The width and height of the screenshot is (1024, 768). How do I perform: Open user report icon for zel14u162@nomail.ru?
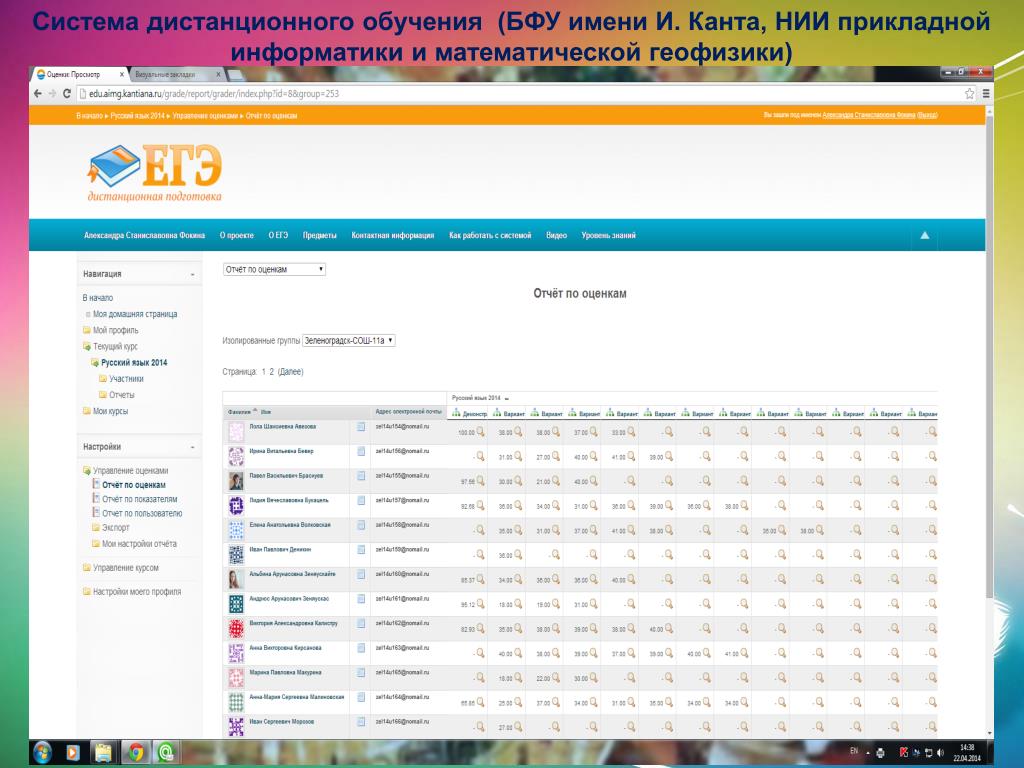[x=361, y=623]
